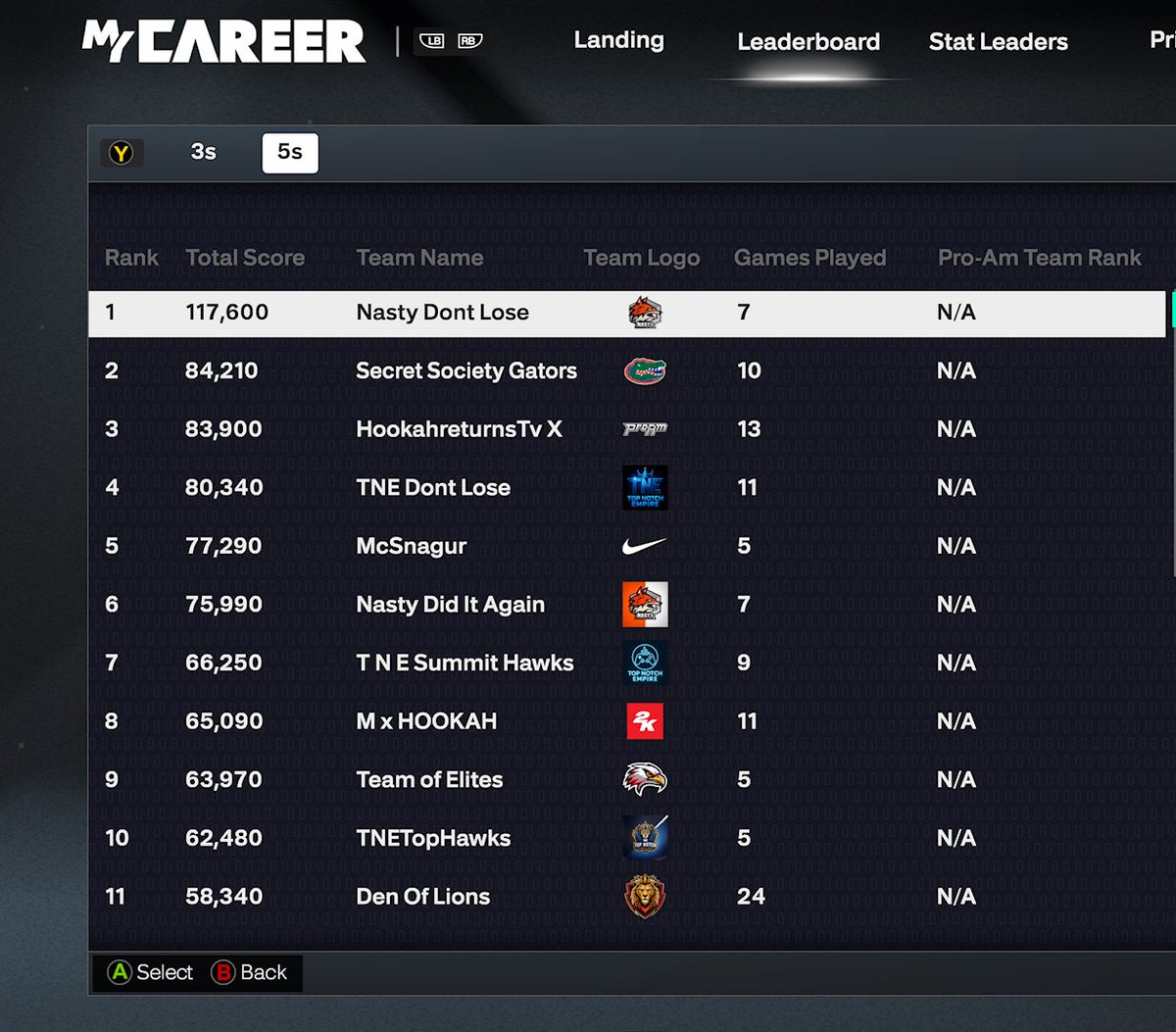Screen dimensions: 1176x1032
Task: Click the Secret Society Gators logo
Action: pos(645,370)
